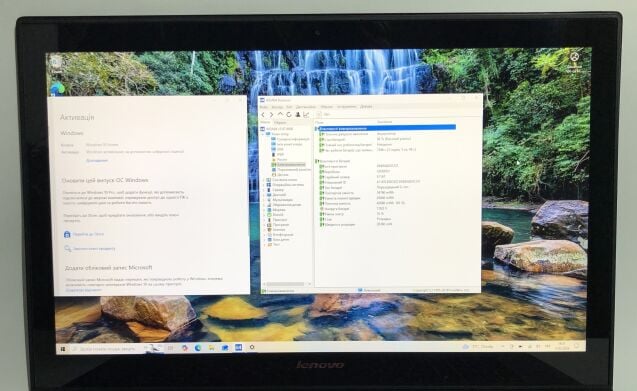The width and height of the screenshot is (637, 391).
Task: Open the Windows Start menu
Action: coord(63,349)
